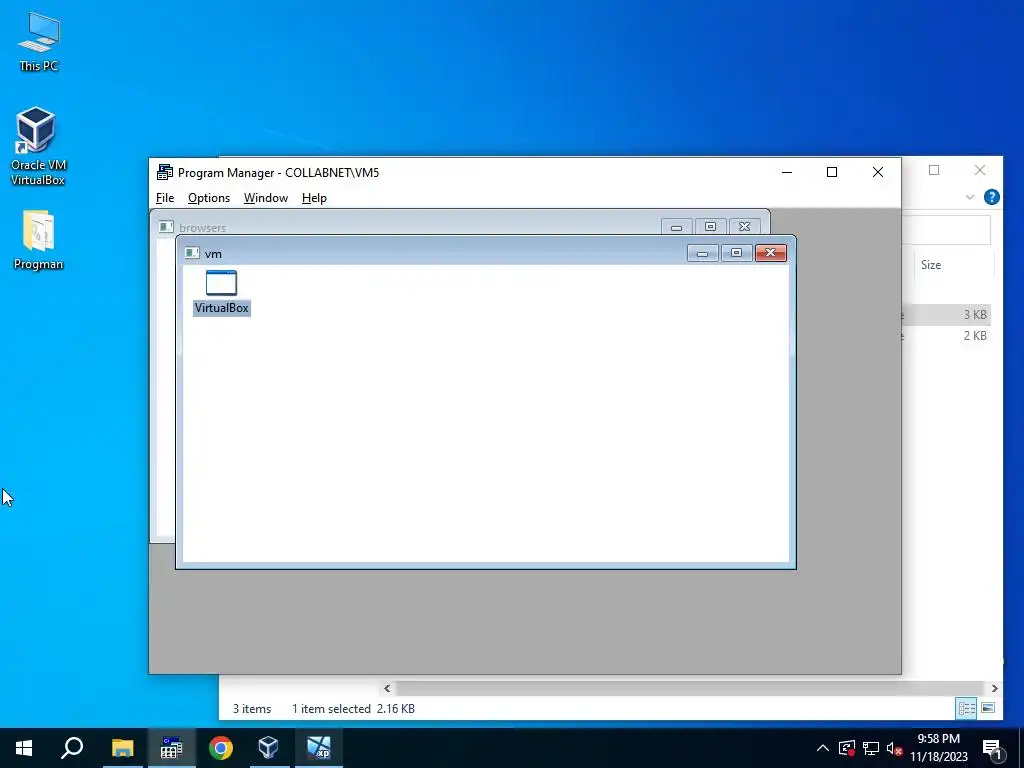Open VirtualBox from the taskbar
The image size is (1024, 768).
[268, 748]
